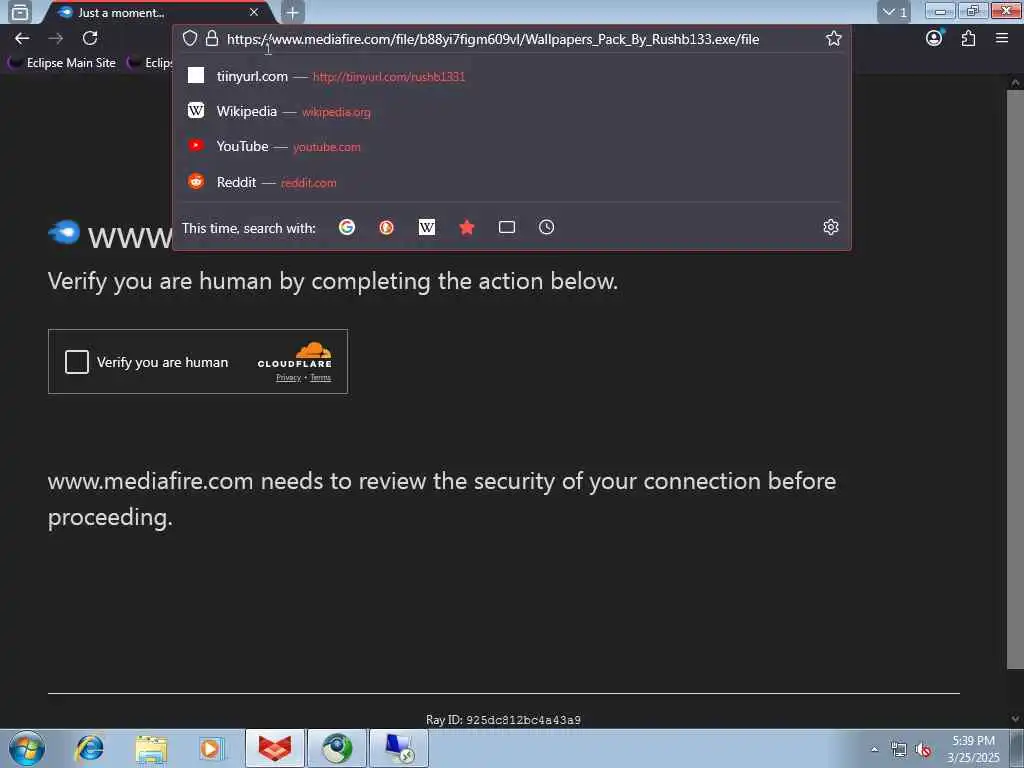The width and height of the screenshot is (1024, 768).
Task: Show hidden tray icons arrow
Action: (874, 749)
